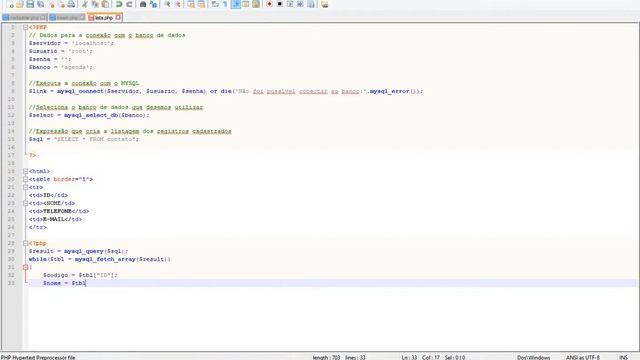Toggle word wrap in toolbar
This screenshot has width=640, height=360.
[215, 4]
